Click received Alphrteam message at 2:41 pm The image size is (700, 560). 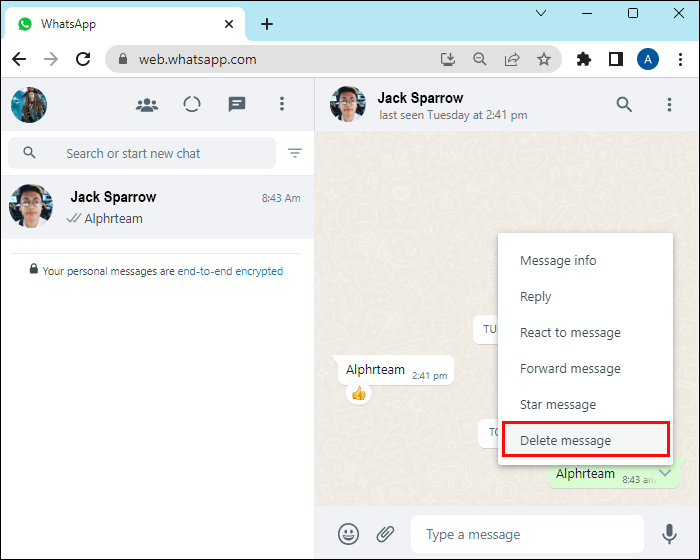coord(396,370)
